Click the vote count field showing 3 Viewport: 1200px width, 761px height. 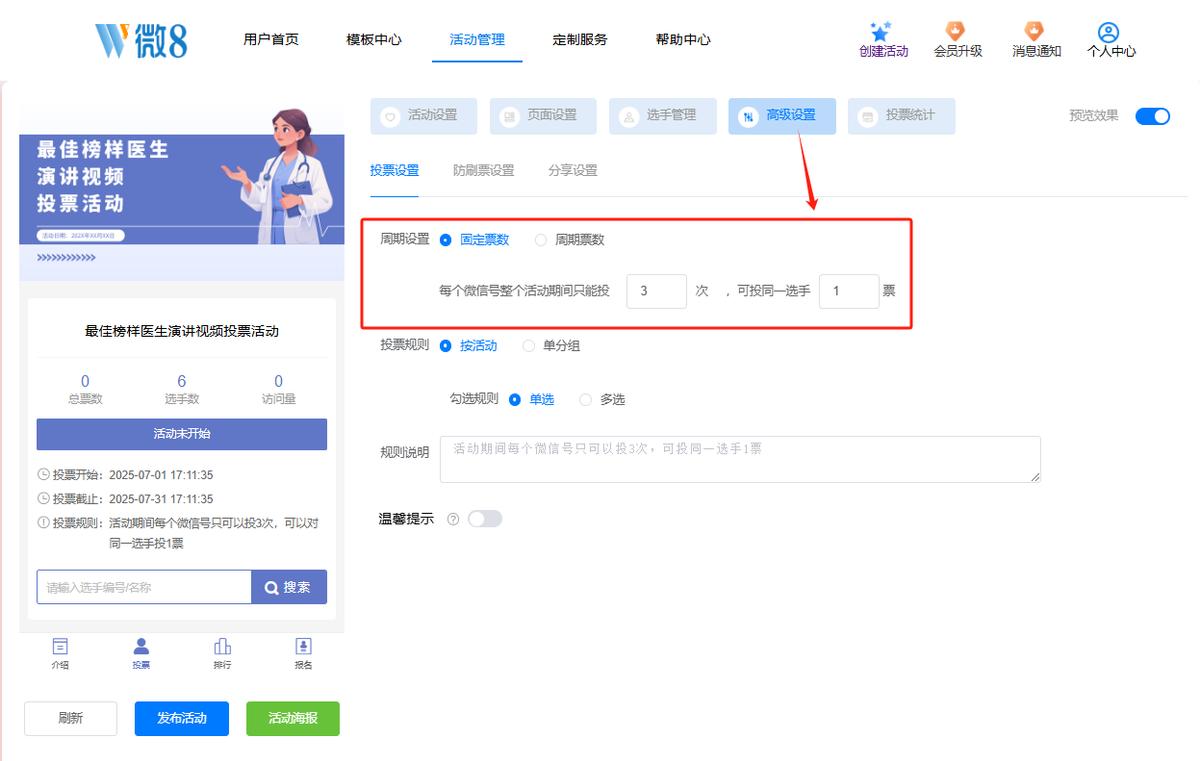[x=657, y=291]
